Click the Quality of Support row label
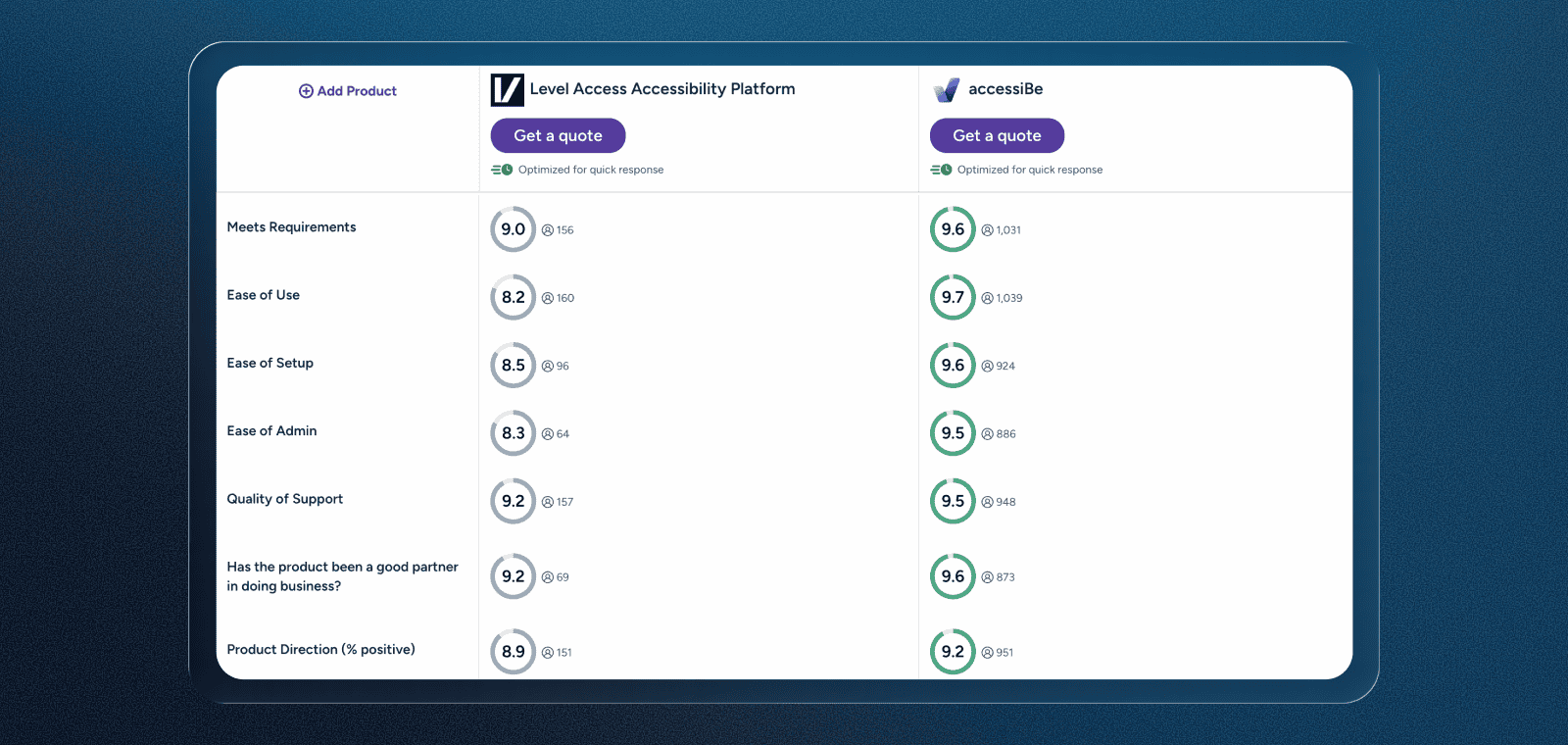The width and height of the screenshot is (1568, 745). coord(285,499)
